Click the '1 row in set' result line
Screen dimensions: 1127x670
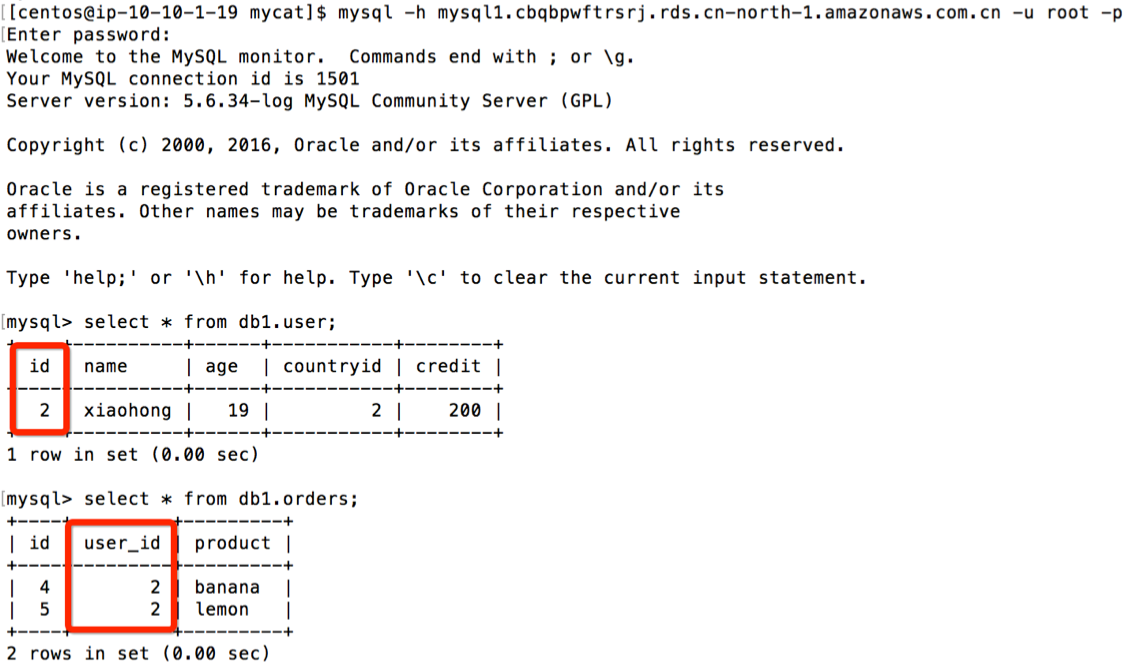tap(132, 455)
